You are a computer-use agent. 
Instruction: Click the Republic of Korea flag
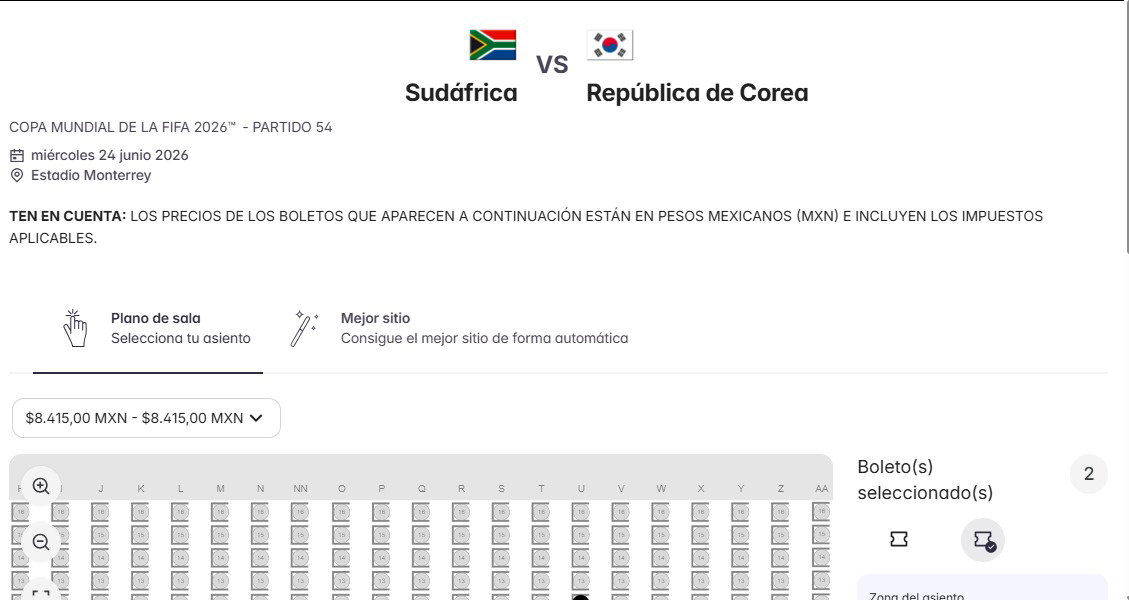pos(610,45)
